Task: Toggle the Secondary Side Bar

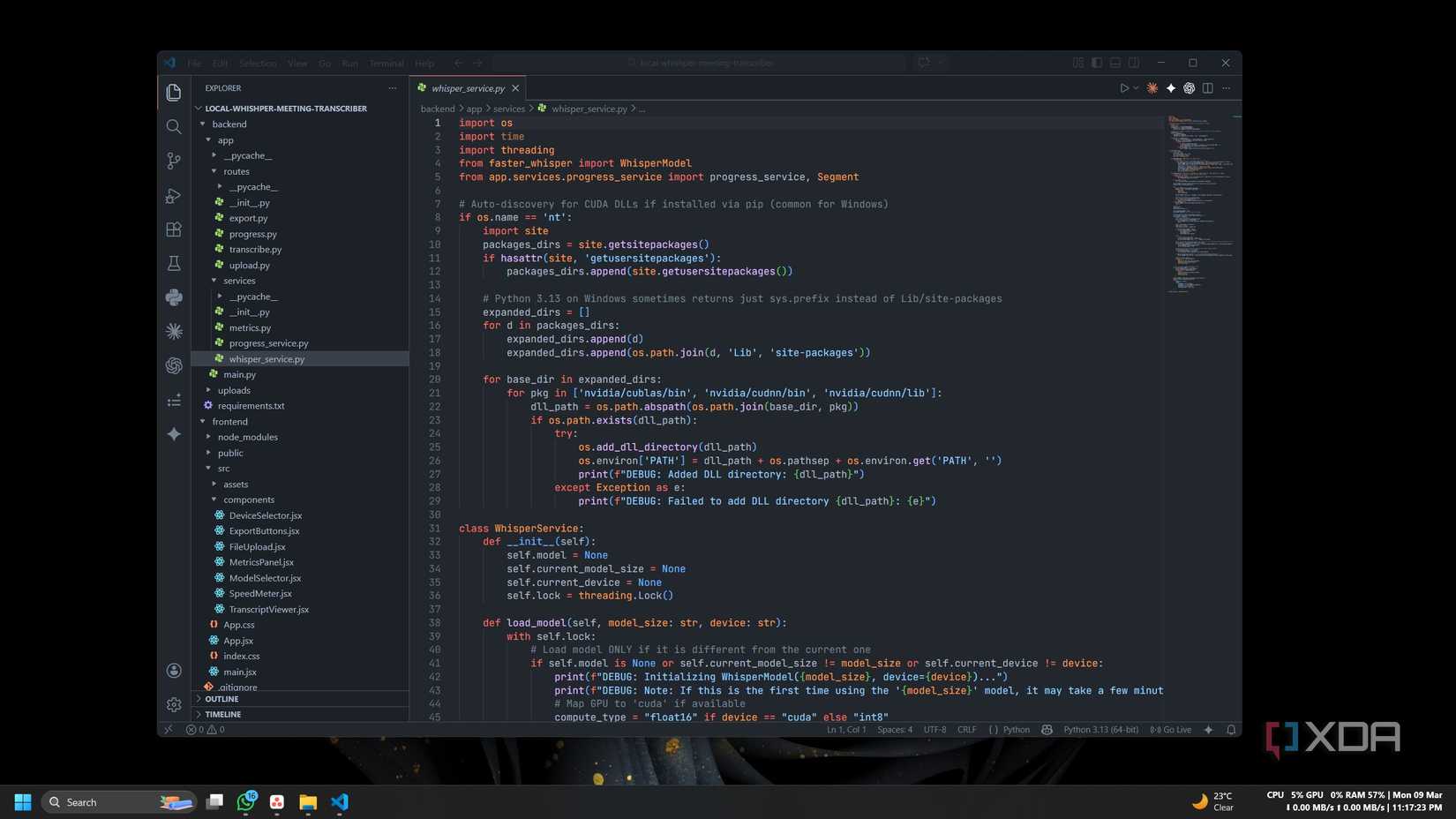Action: pos(1132,63)
